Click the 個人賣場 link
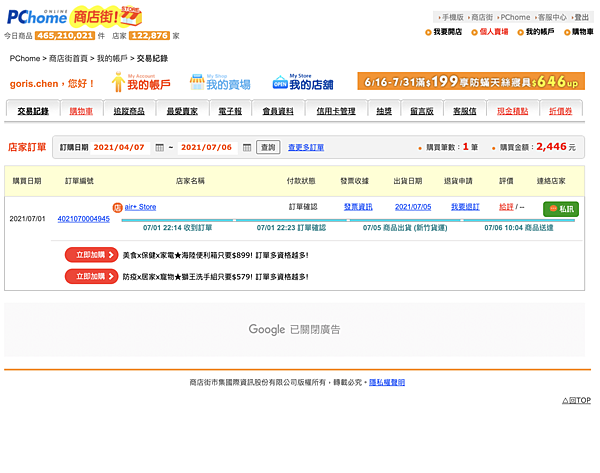The image size is (600, 473). coord(494,32)
